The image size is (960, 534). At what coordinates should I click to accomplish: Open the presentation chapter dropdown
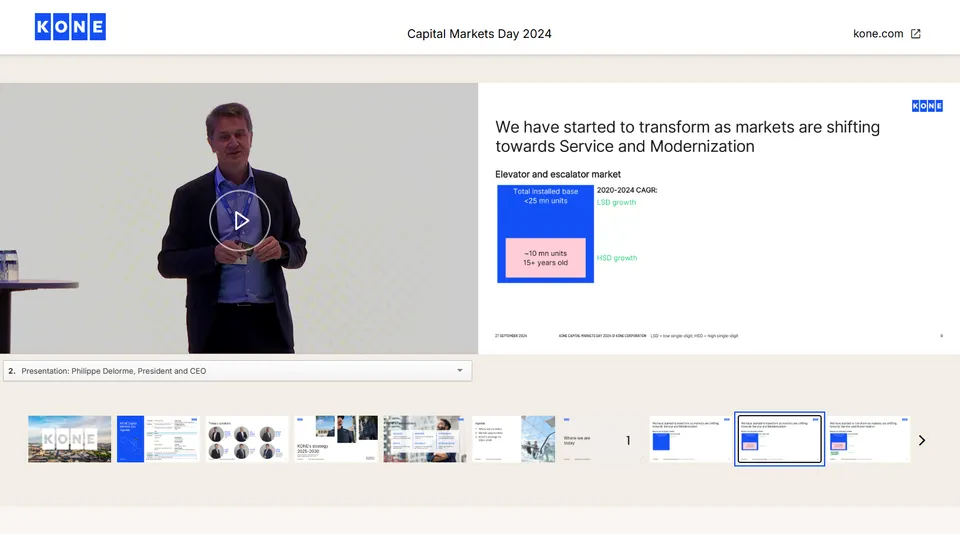[237, 371]
